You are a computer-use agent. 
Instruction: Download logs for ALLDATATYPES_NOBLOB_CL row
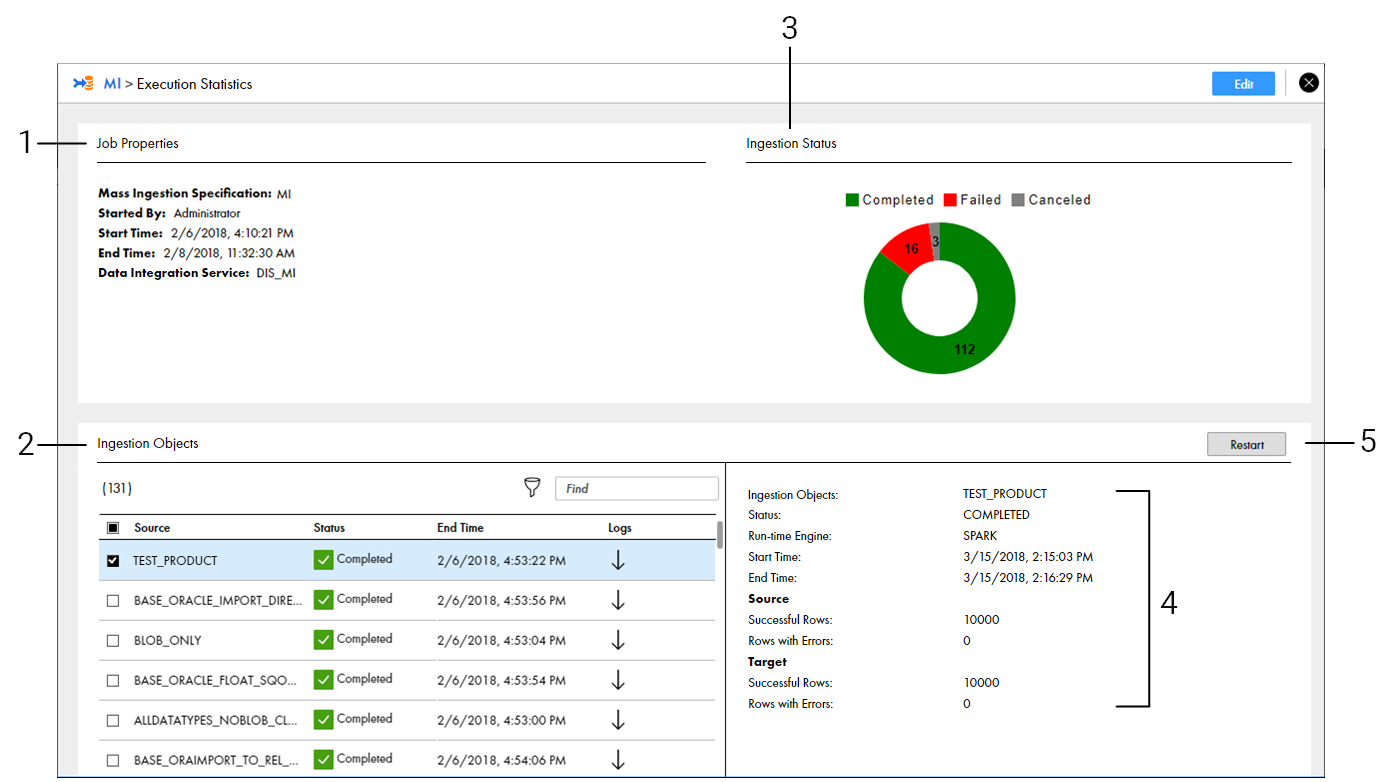pos(618,720)
